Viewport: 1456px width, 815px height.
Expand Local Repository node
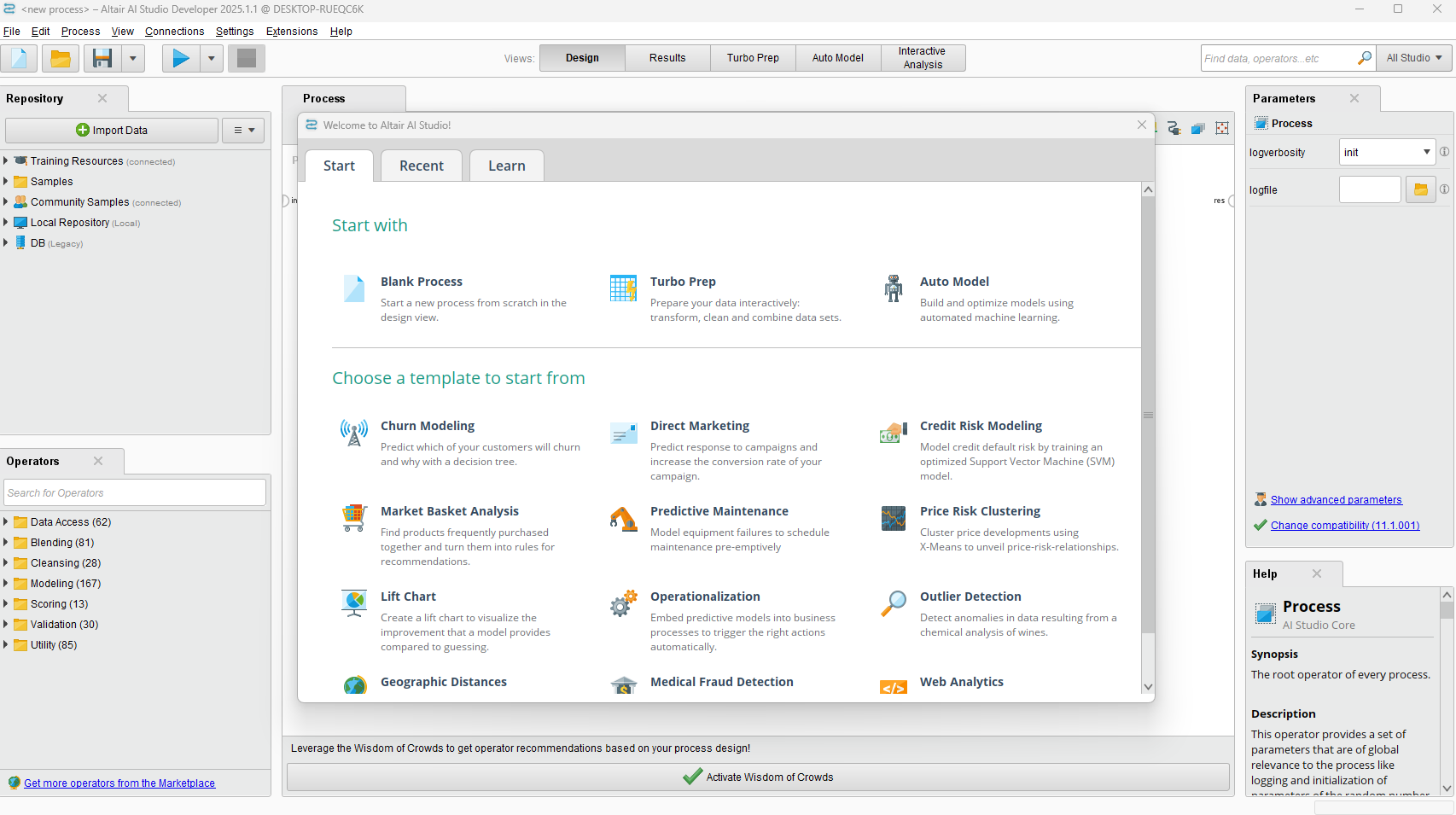[x=5, y=222]
